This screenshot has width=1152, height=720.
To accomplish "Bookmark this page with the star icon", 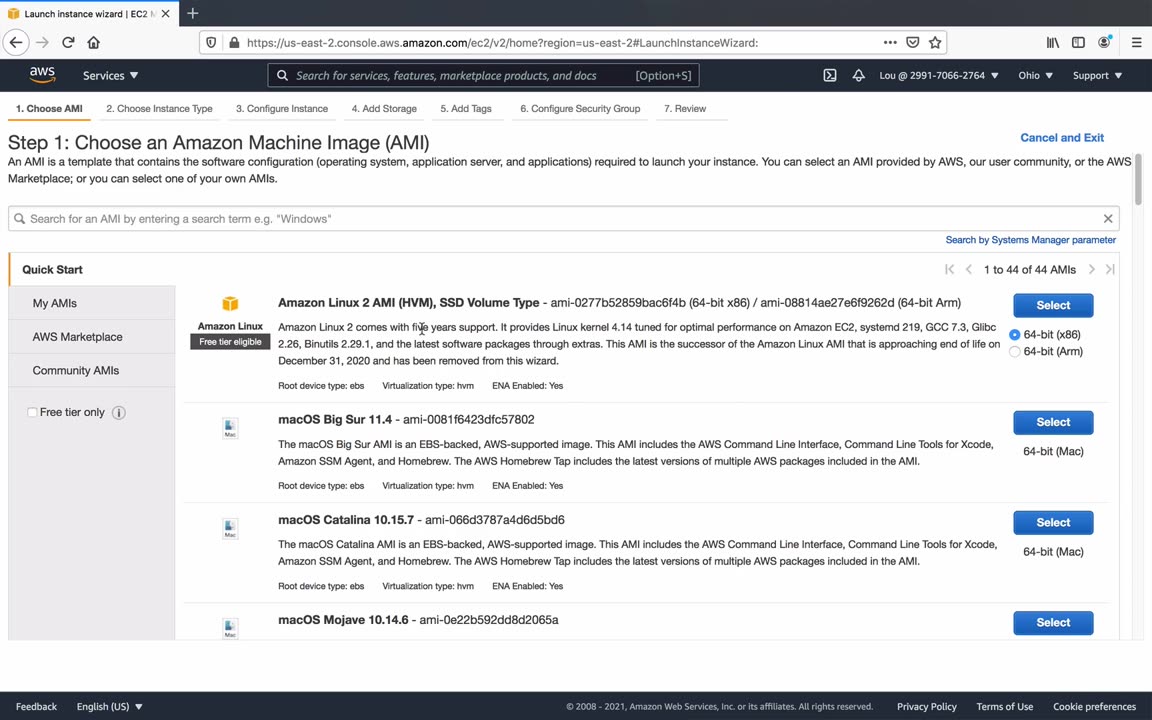I will [x=935, y=43].
